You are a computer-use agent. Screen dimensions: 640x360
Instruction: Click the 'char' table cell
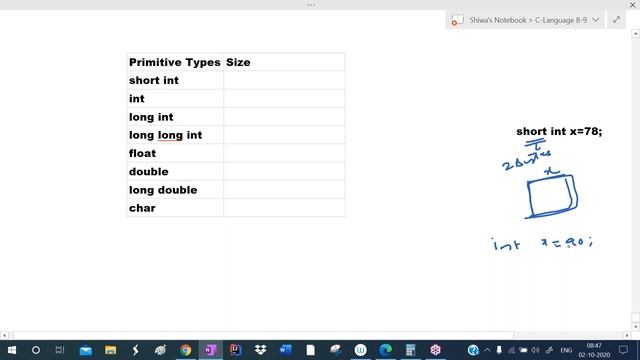coord(175,208)
